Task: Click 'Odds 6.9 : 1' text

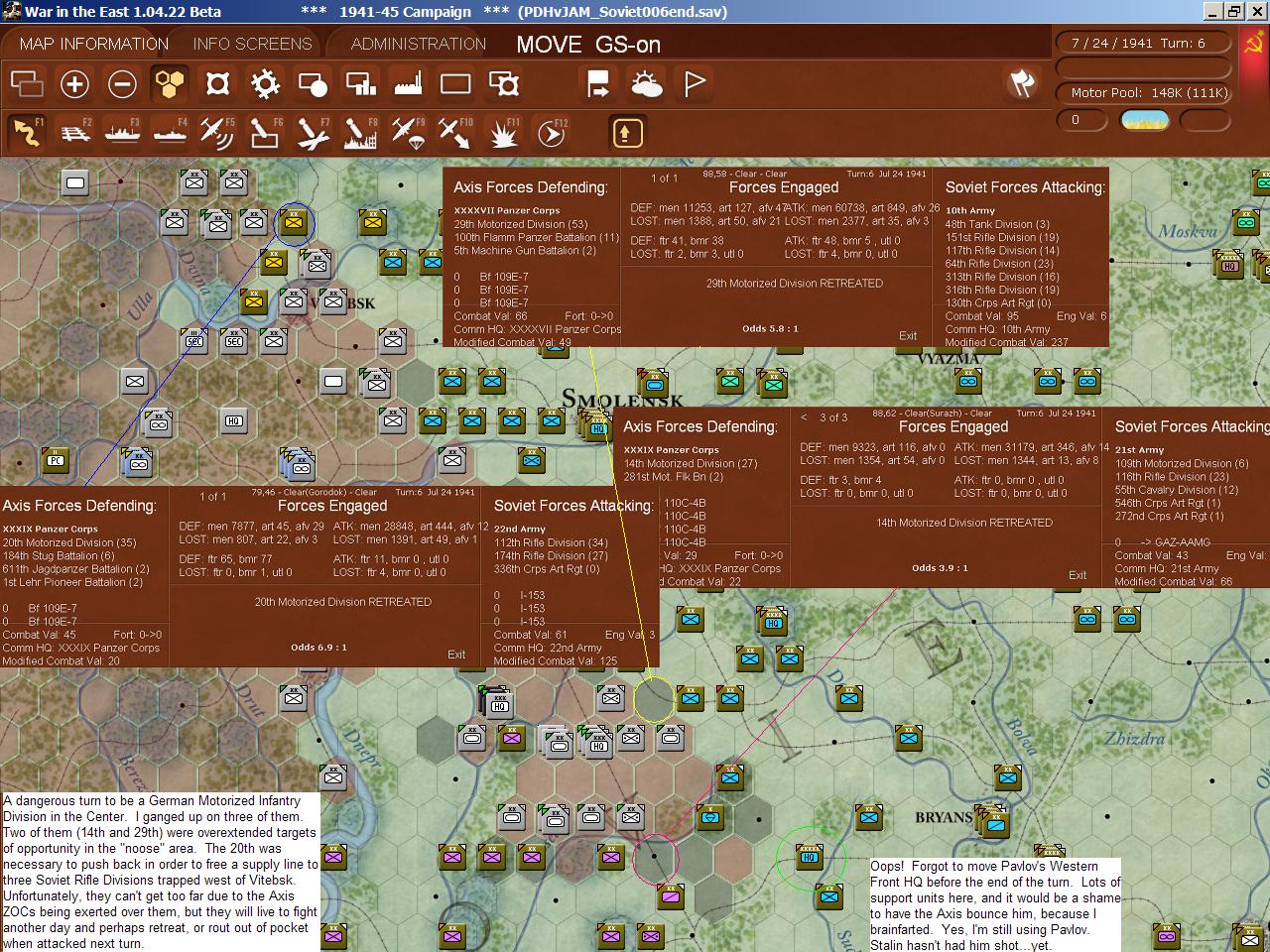Action: [x=318, y=647]
